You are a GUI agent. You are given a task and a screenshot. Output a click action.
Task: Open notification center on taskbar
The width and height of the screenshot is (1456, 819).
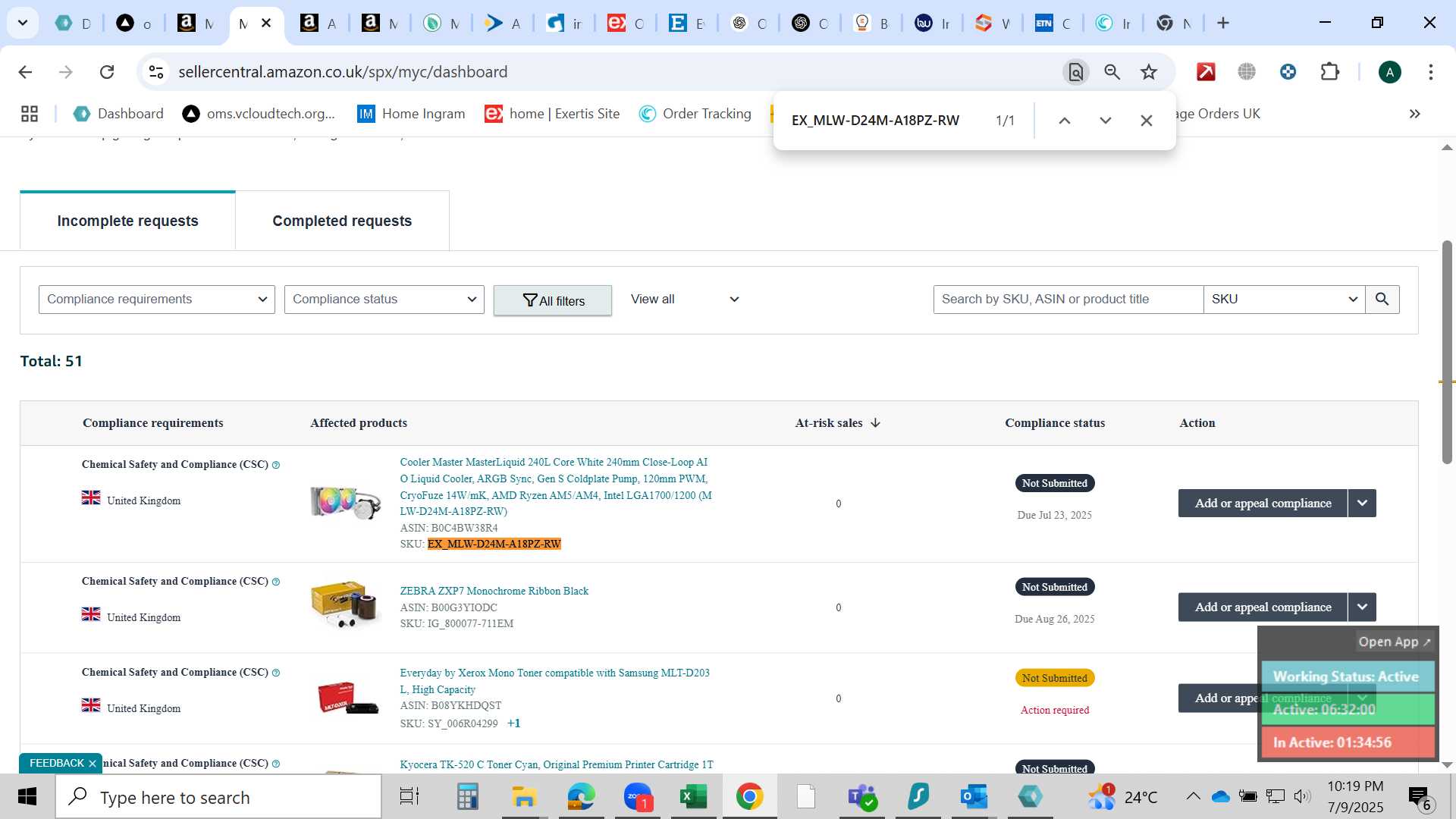1420,797
